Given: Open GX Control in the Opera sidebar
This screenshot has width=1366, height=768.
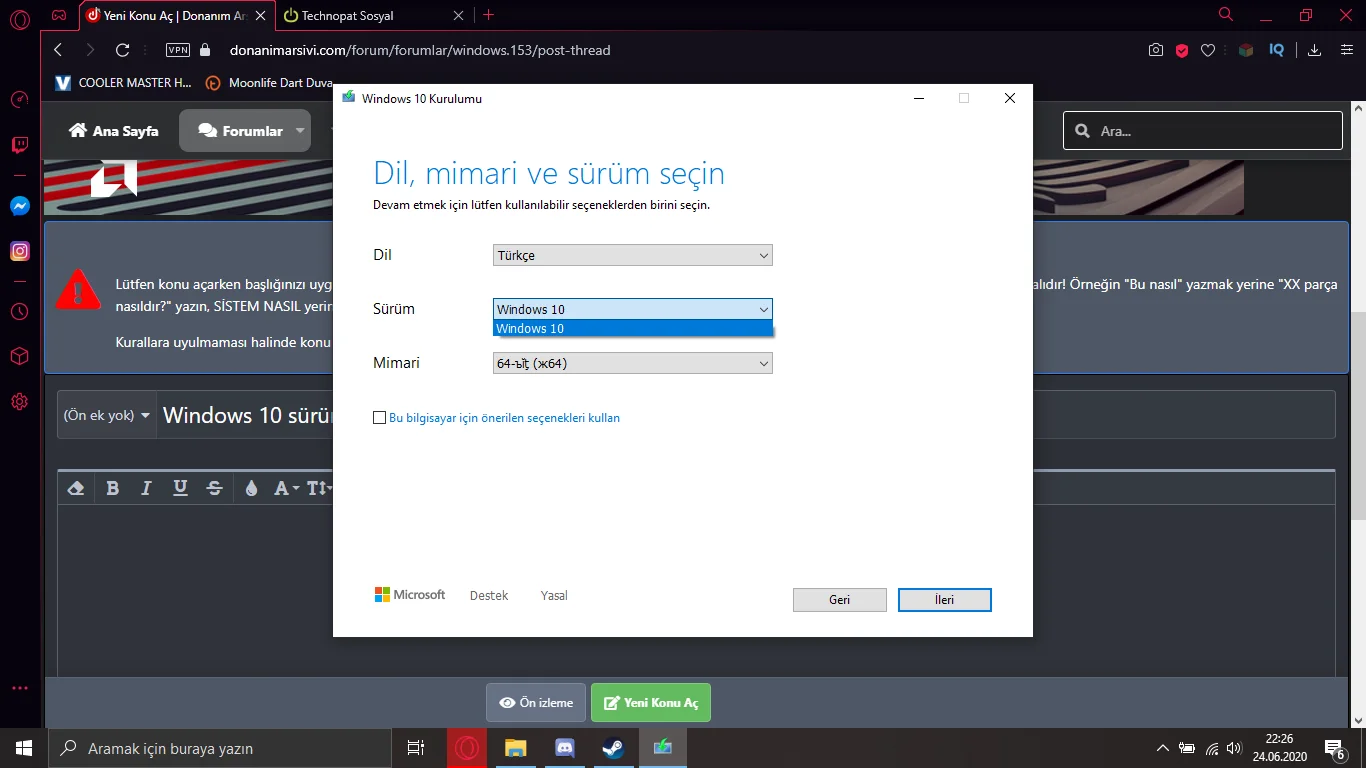Looking at the screenshot, I should (x=19, y=99).
